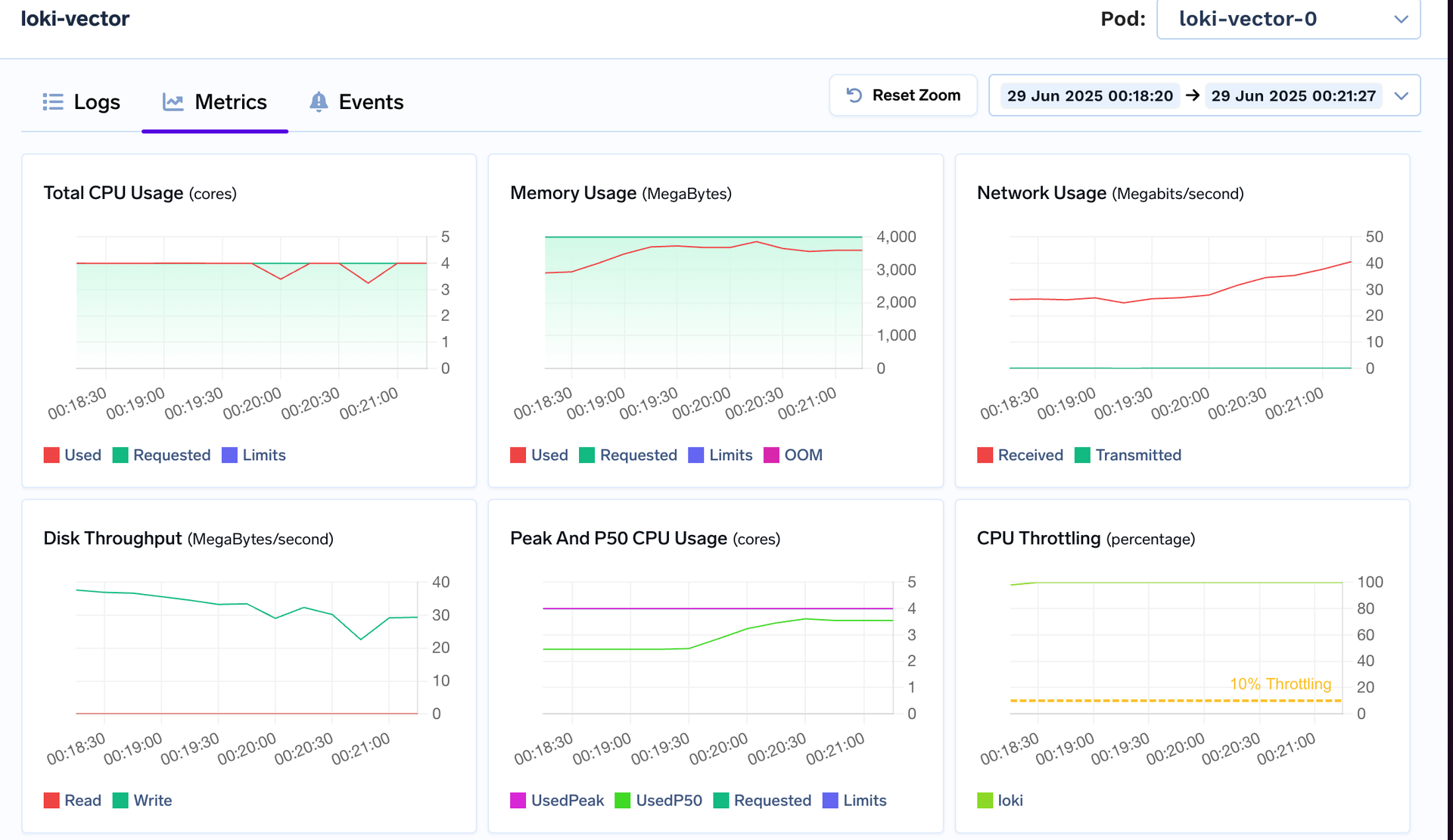Toggle the UsedPeak series in Peak CPU chart

point(558,800)
